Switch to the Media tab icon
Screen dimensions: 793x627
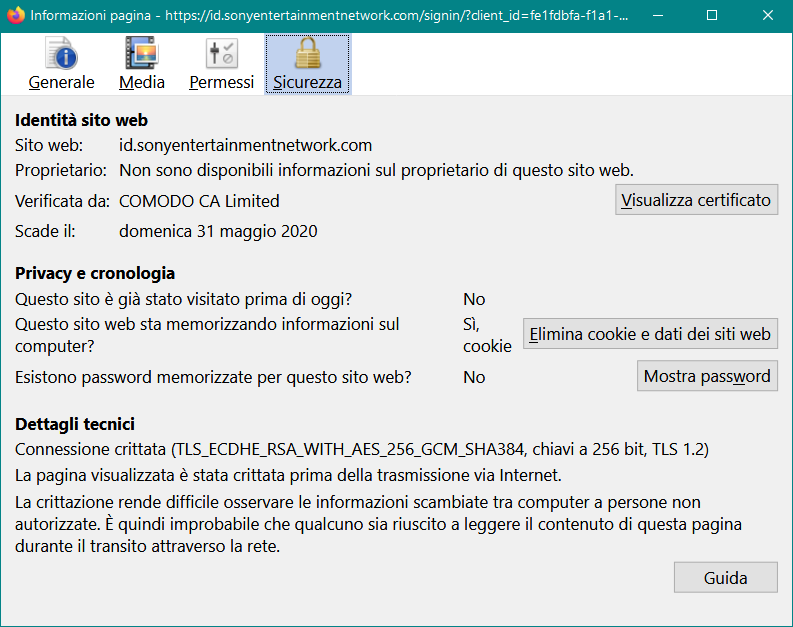[x=142, y=53]
